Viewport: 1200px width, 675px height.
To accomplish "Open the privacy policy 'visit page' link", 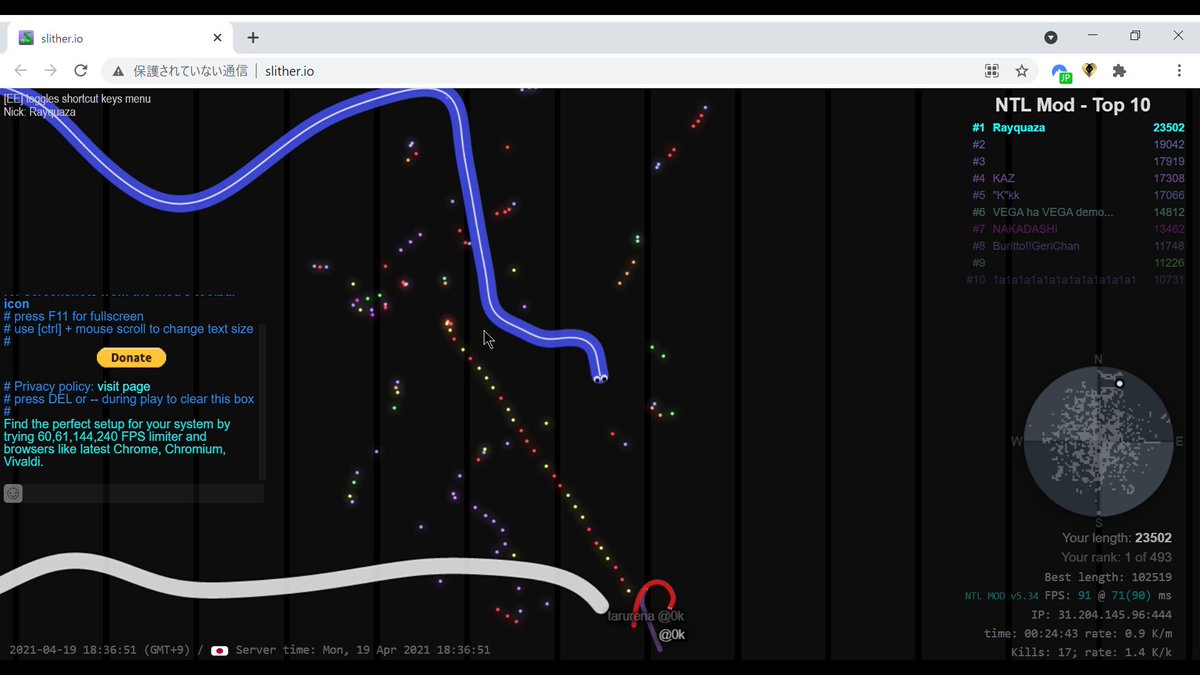I will tap(124, 386).
